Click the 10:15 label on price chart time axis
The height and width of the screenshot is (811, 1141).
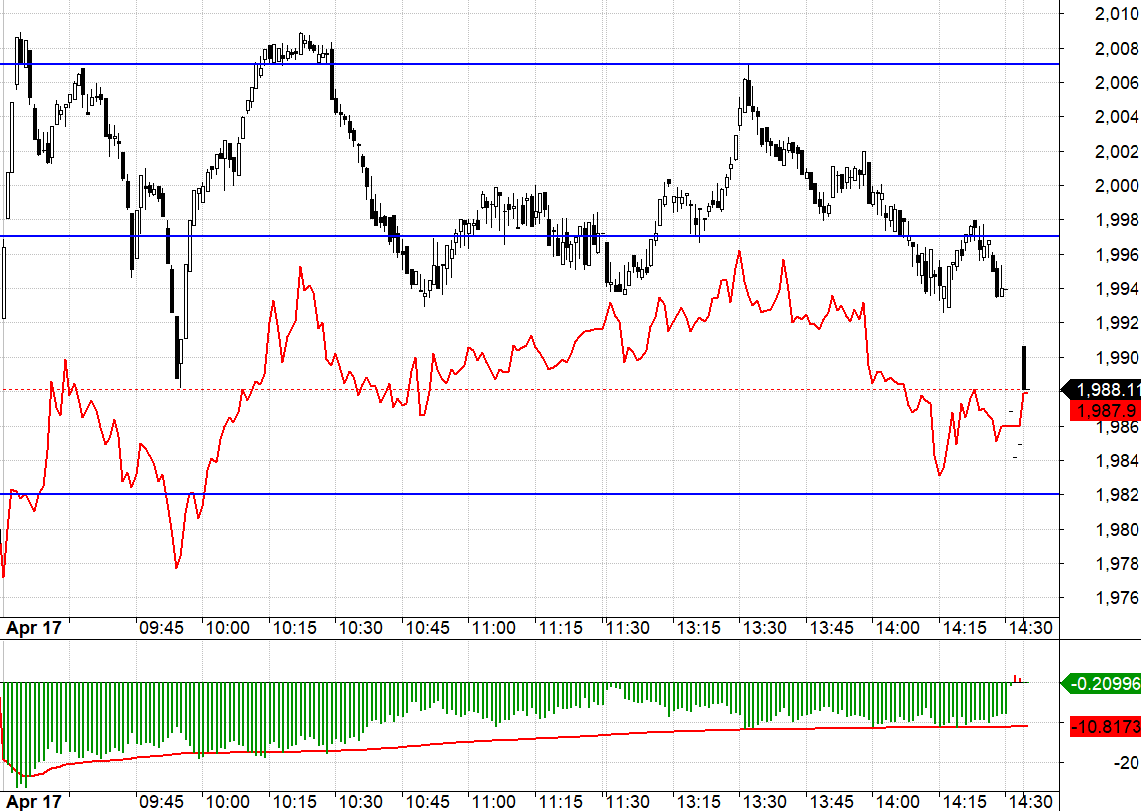coord(294,628)
